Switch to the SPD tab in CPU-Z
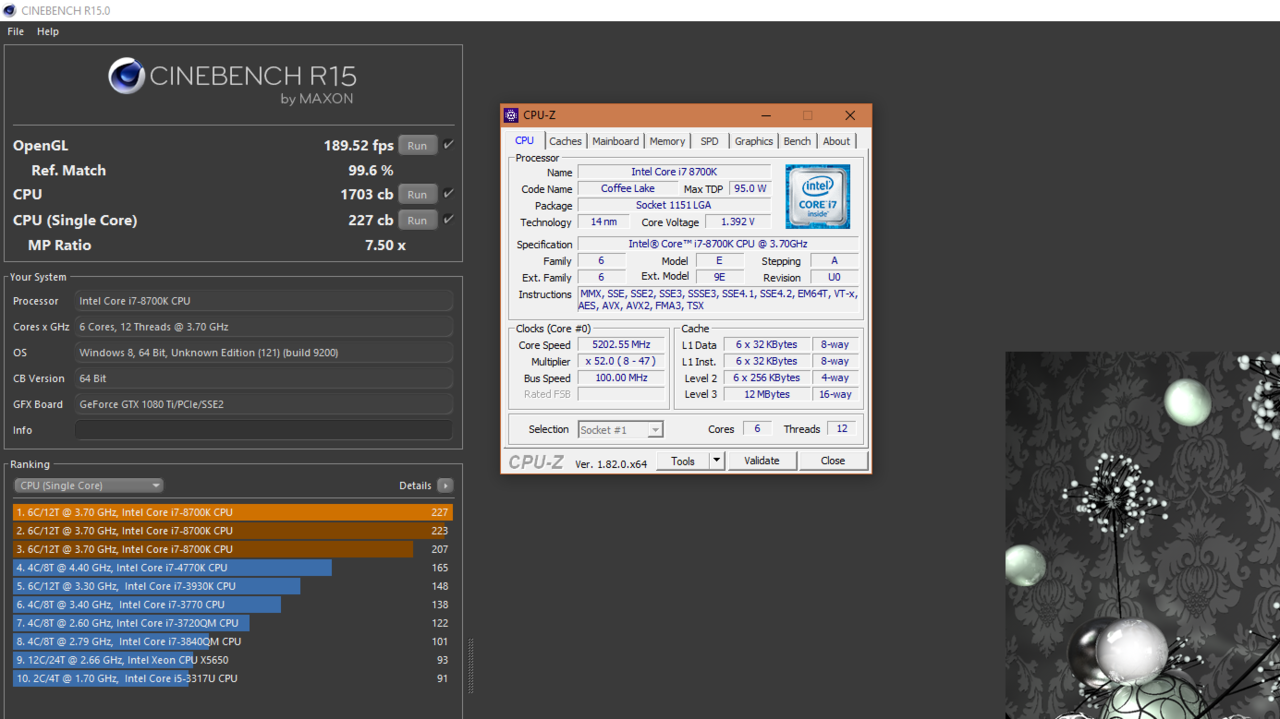1280x719 pixels. pyautogui.click(x=709, y=141)
